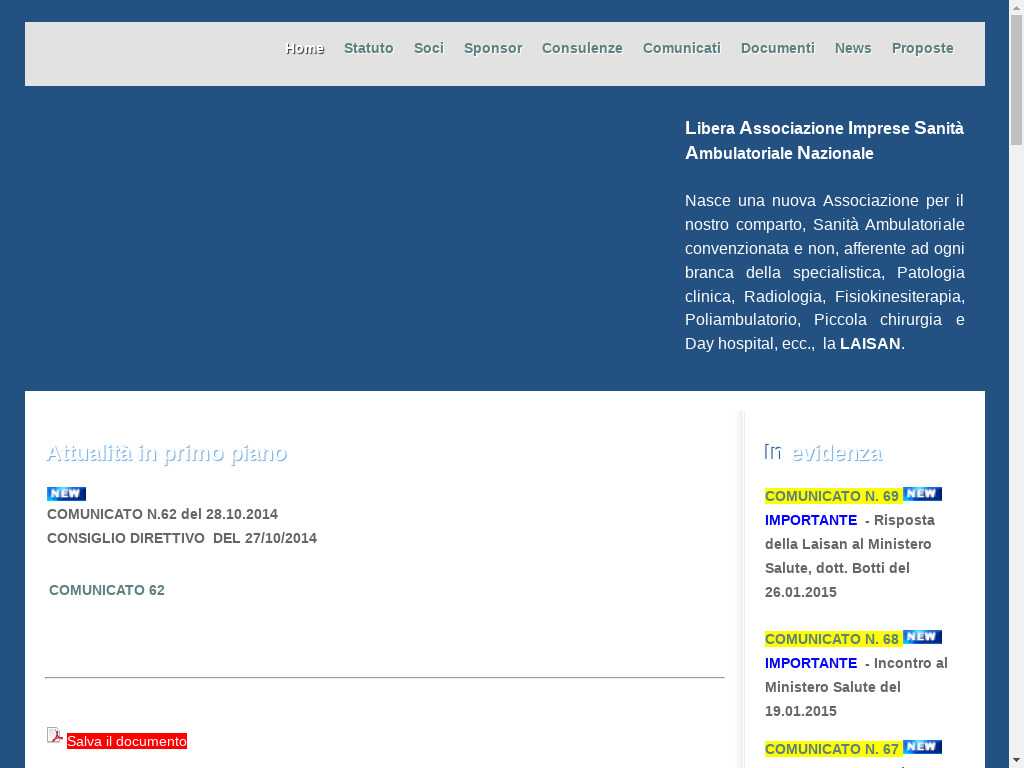Navigate to the Sponsor section
The height and width of the screenshot is (768, 1024).
click(x=492, y=48)
